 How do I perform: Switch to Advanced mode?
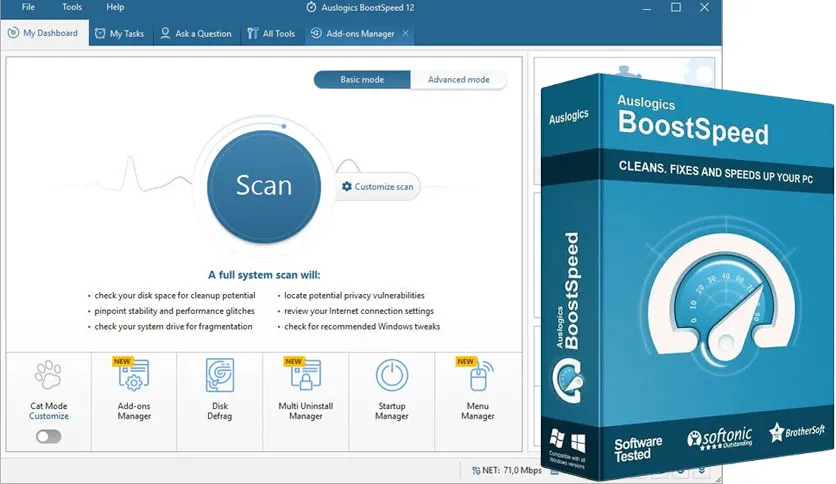(459, 79)
